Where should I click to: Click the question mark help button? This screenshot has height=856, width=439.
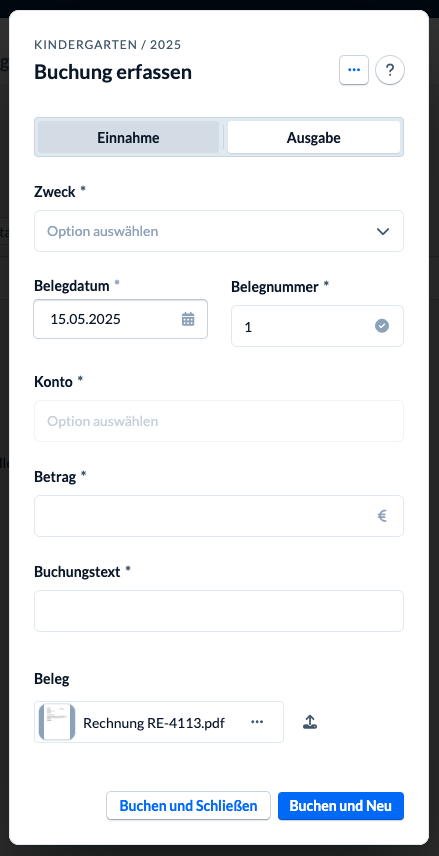[x=390, y=70]
